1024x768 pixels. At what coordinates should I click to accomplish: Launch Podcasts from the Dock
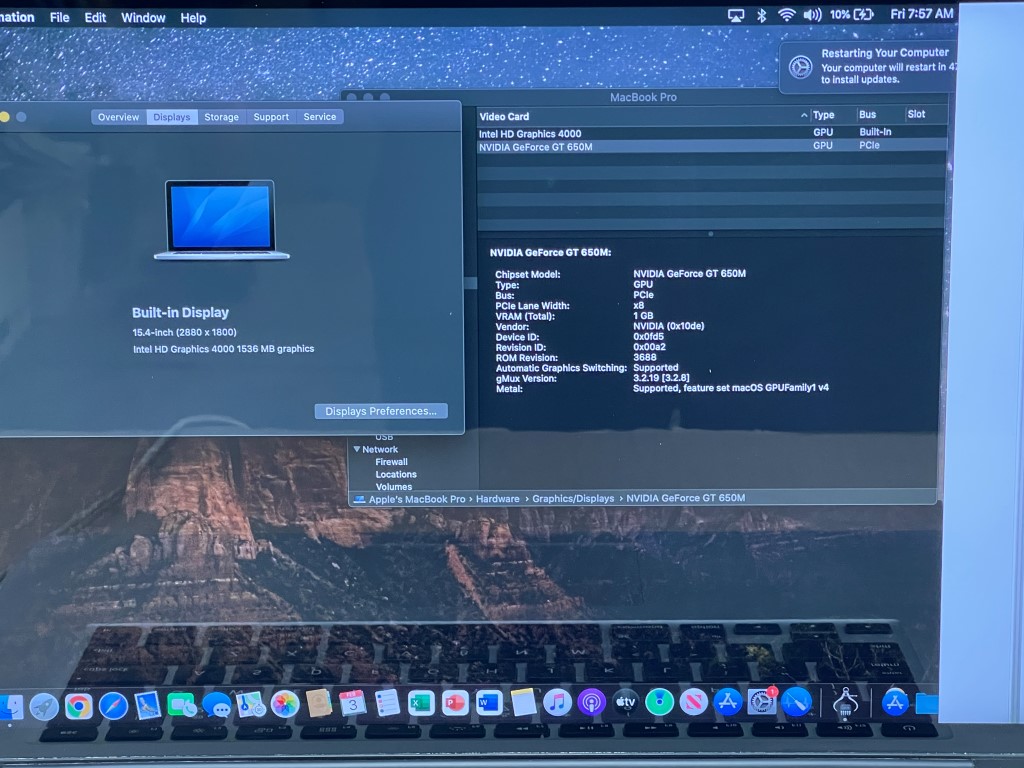click(591, 703)
